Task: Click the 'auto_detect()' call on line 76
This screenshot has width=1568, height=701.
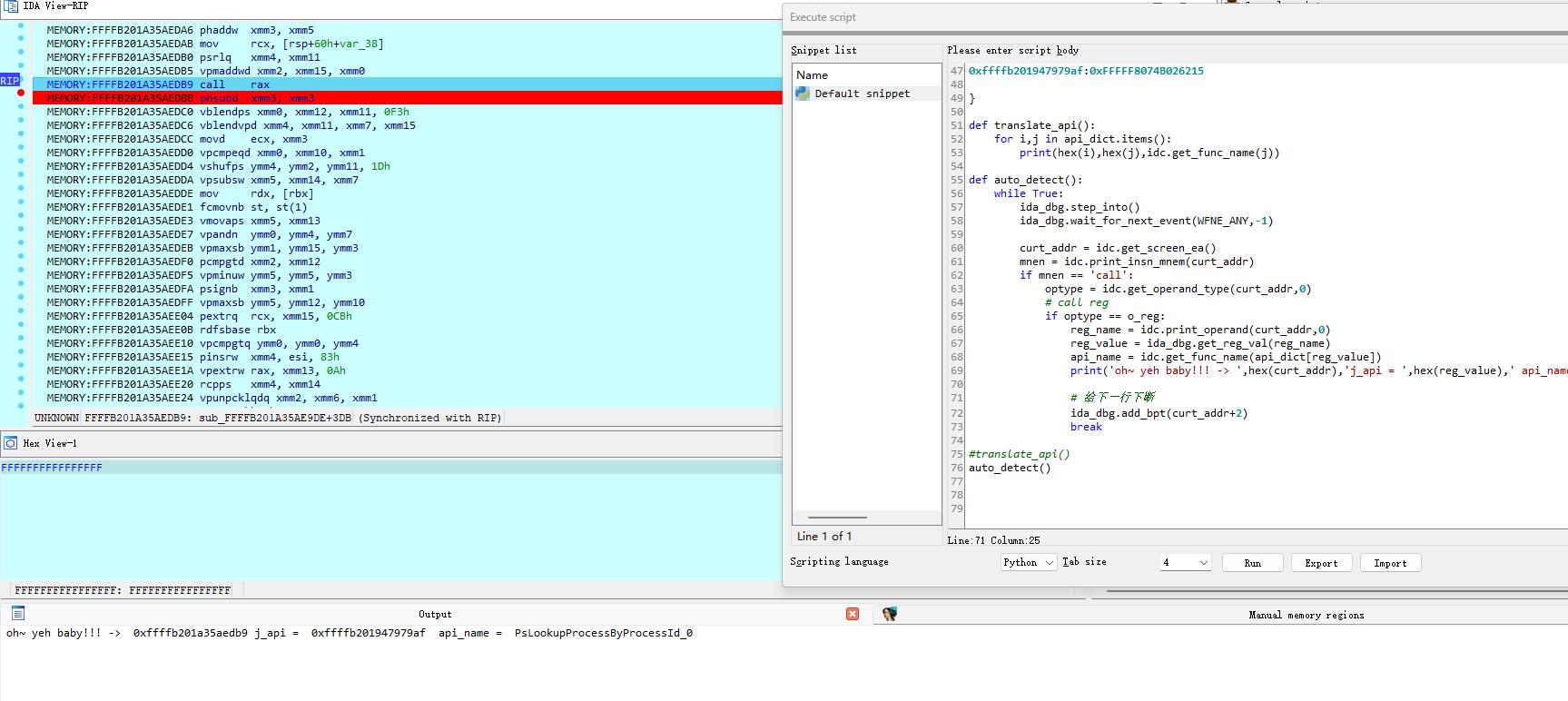Action: point(1009,468)
